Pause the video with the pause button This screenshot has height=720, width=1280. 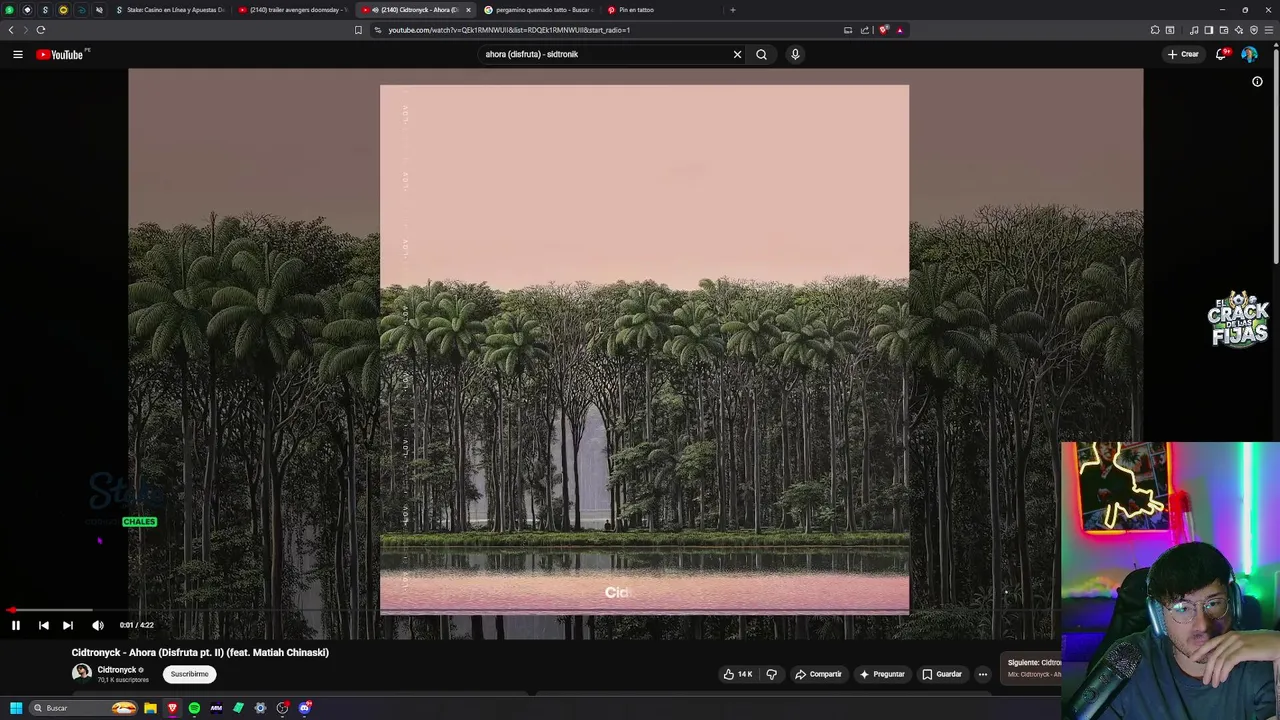16,625
